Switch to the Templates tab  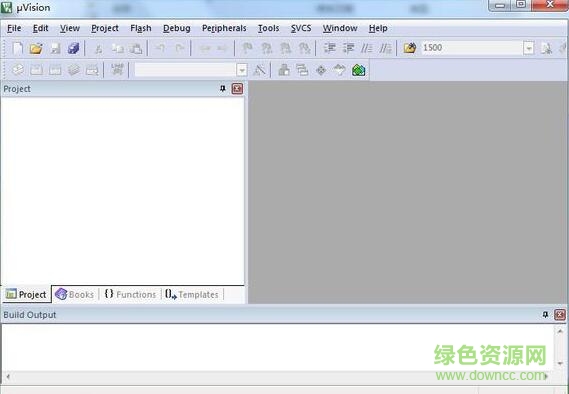(x=192, y=294)
